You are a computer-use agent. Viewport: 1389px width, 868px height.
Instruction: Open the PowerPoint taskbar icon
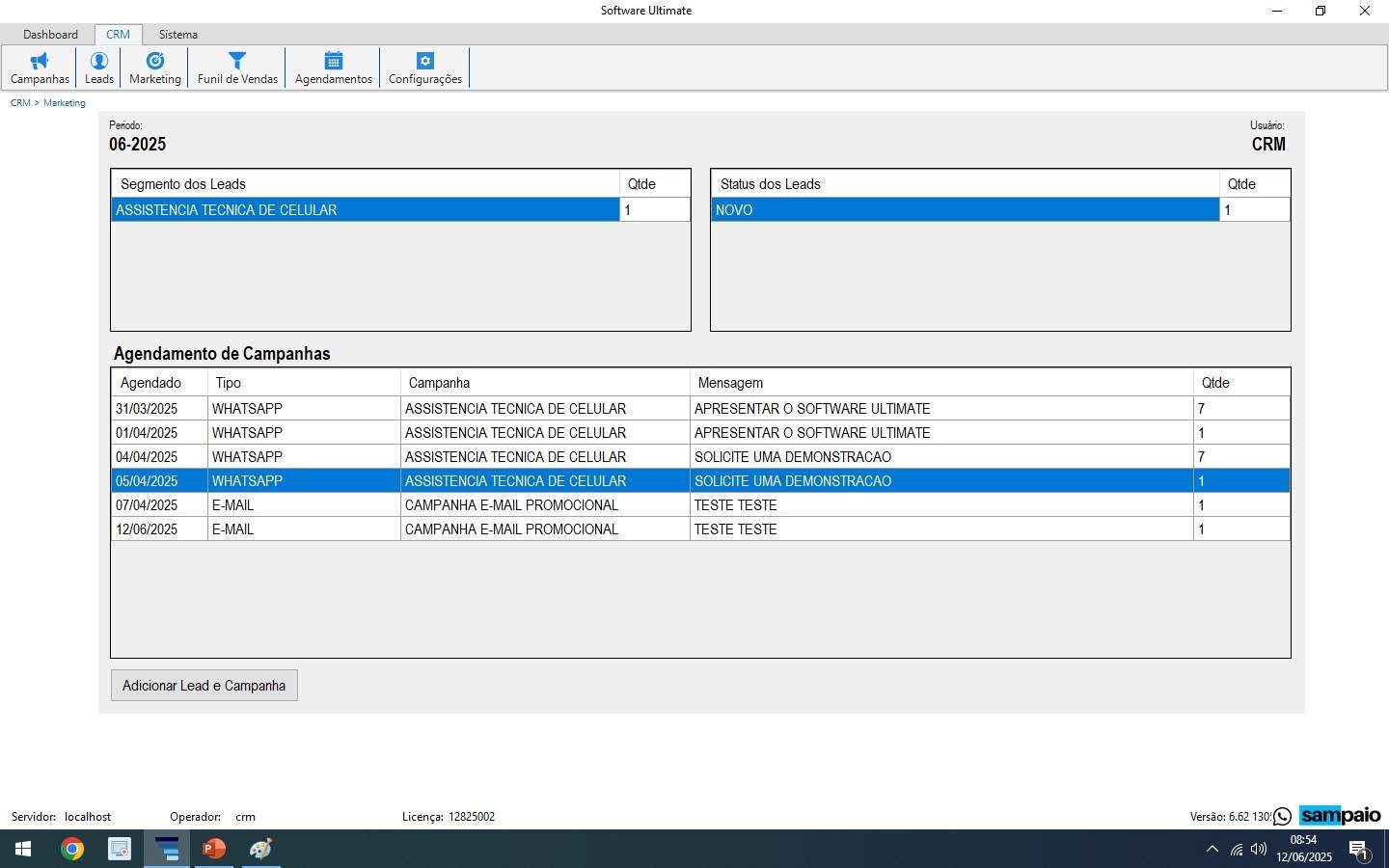pyautogui.click(x=214, y=849)
